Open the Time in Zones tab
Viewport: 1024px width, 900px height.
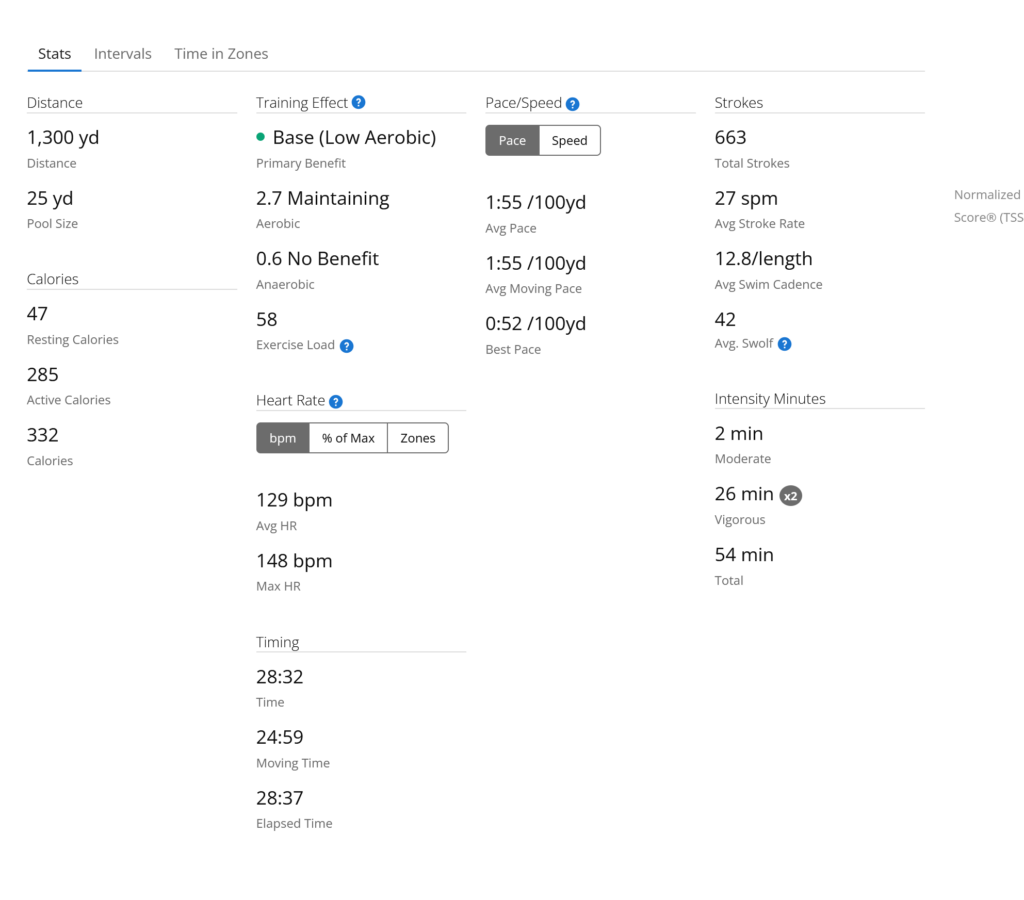pos(221,53)
